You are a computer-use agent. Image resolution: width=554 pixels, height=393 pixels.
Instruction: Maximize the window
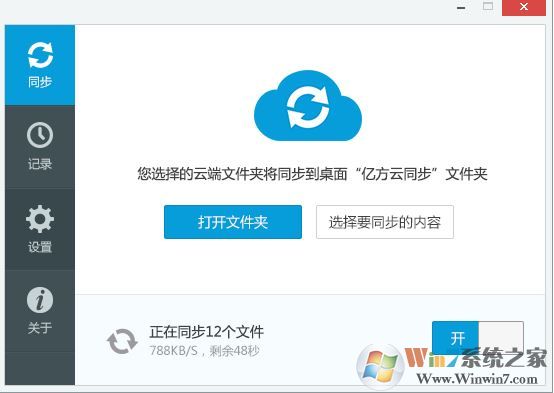(488, 6)
